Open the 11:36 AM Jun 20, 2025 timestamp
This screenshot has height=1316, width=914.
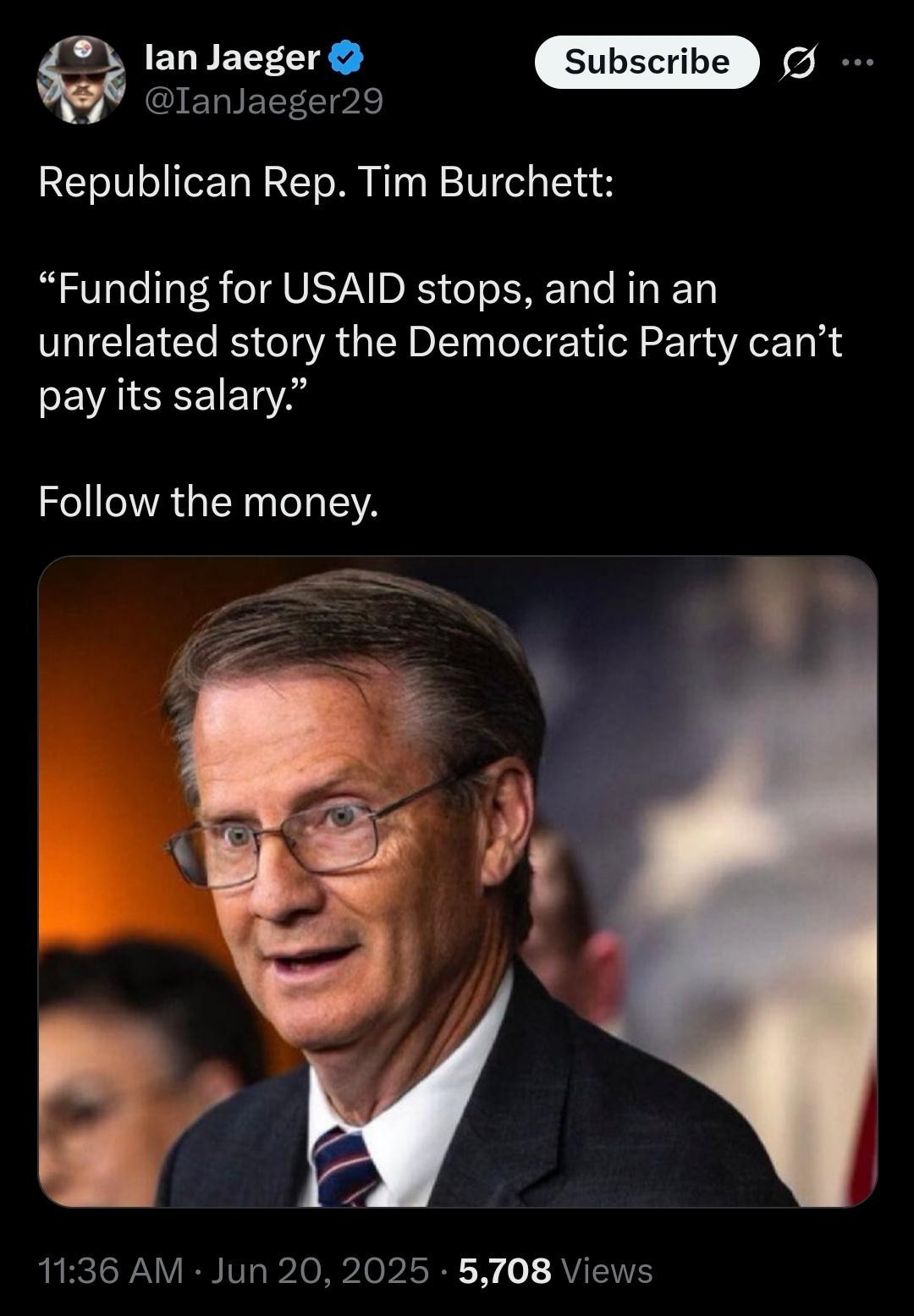tap(234, 1270)
